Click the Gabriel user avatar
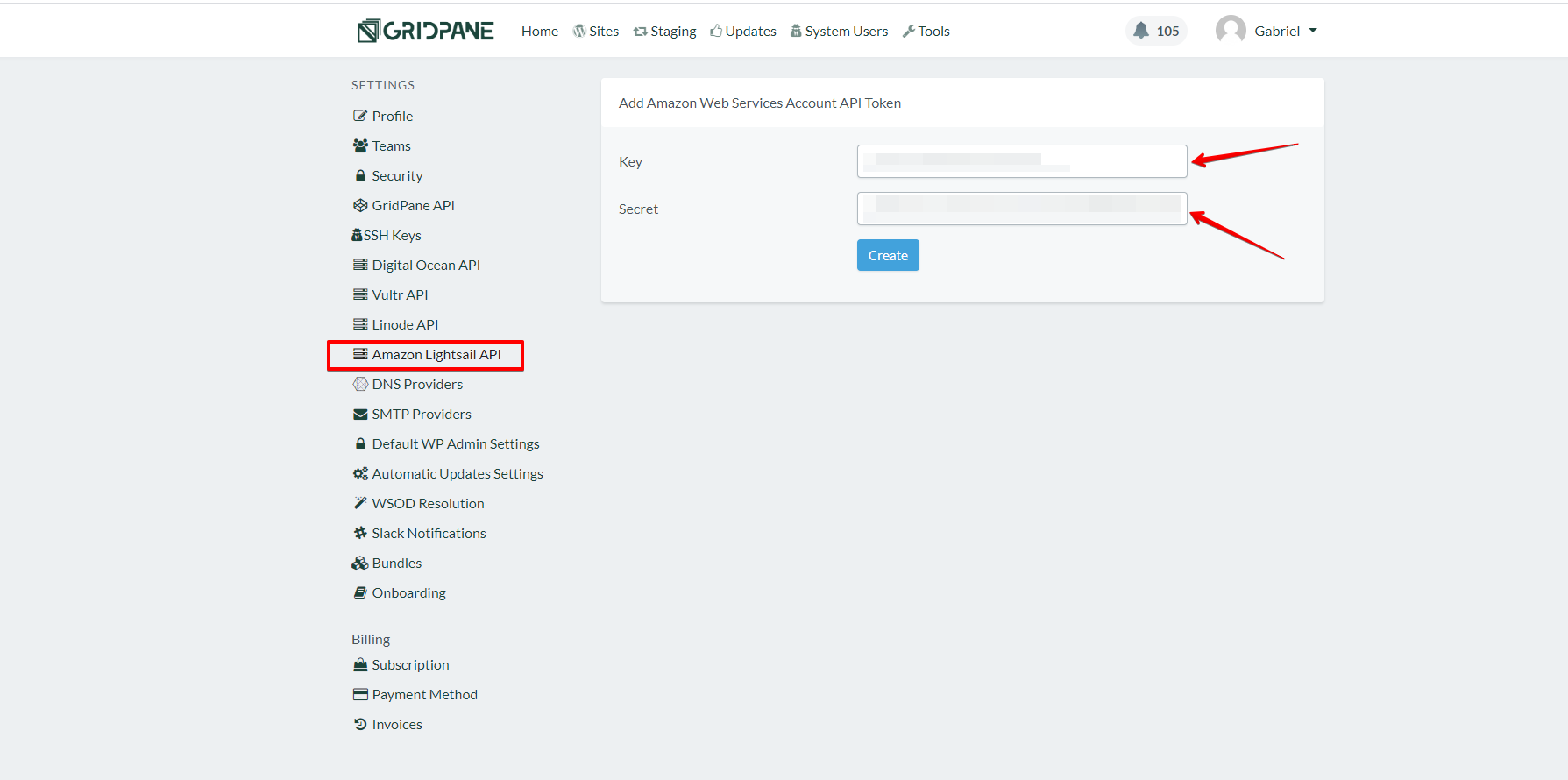 tap(1231, 31)
